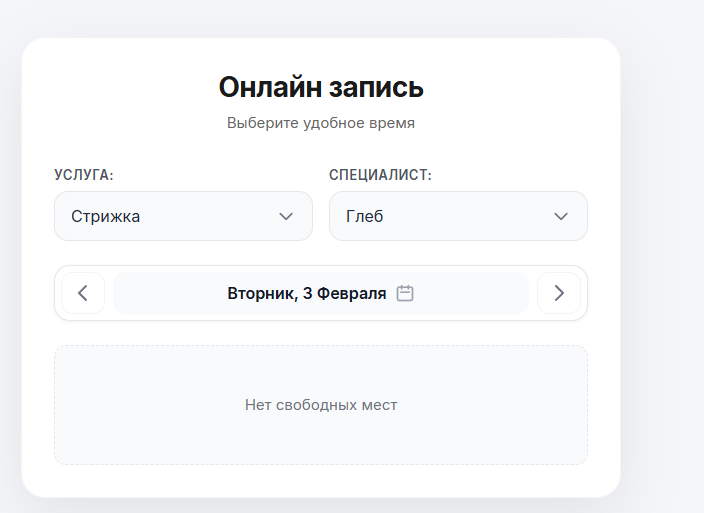Click the calendar icon beside the date
Screen dimensions: 704x513
tap(405, 293)
